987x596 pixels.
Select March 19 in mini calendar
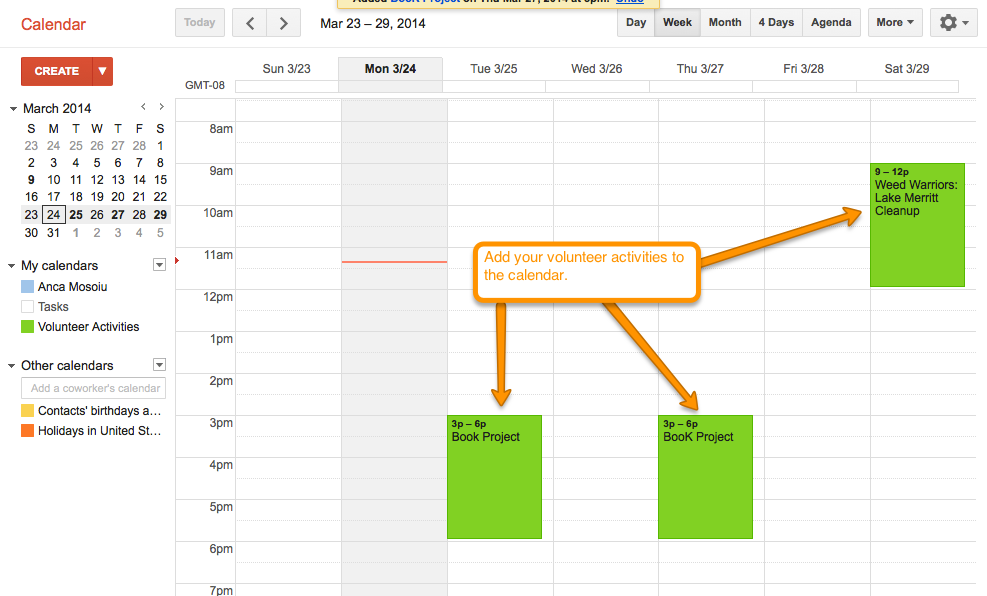click(97, 197)
